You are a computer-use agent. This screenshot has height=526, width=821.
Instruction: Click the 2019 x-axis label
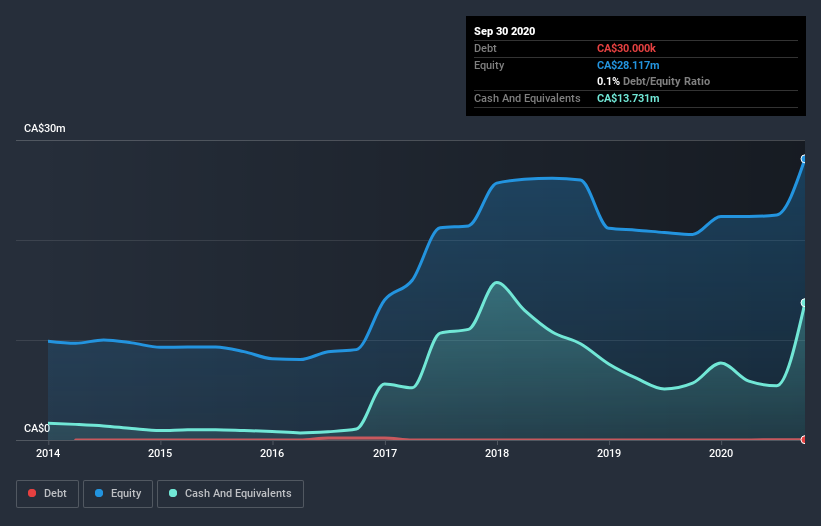(x=609, y=453)
